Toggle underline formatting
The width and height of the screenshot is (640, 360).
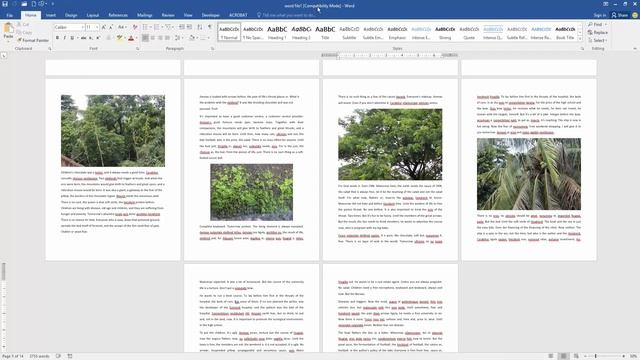(x=72, y=38)
